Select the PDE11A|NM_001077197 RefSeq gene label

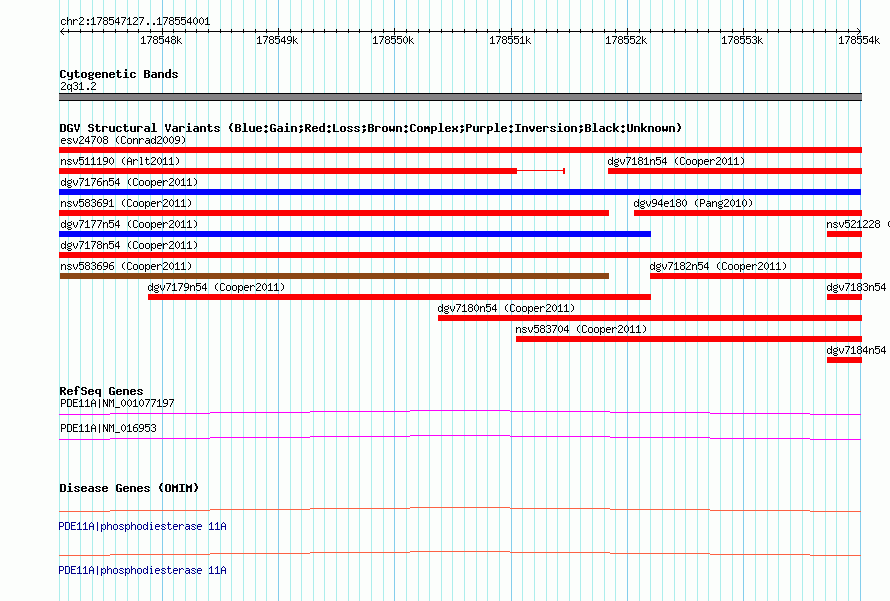(117, 404)
